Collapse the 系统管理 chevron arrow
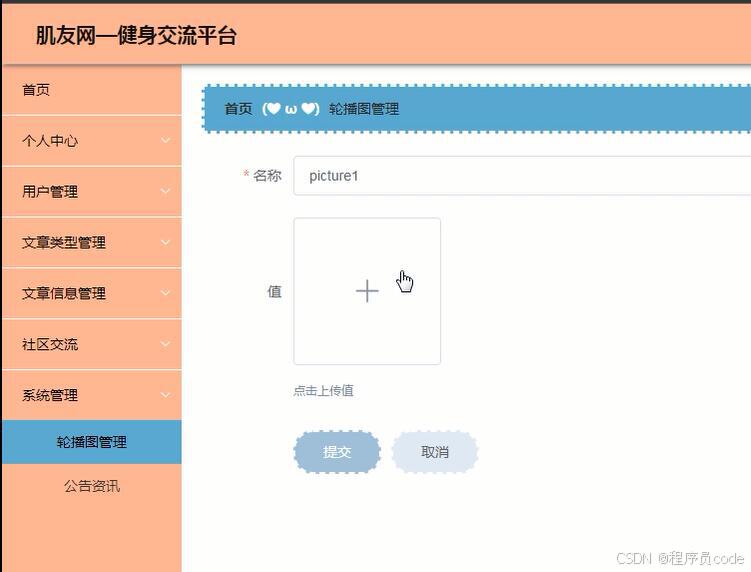The width and height of the screenshot is (751, 572). [x=165, y=395]
